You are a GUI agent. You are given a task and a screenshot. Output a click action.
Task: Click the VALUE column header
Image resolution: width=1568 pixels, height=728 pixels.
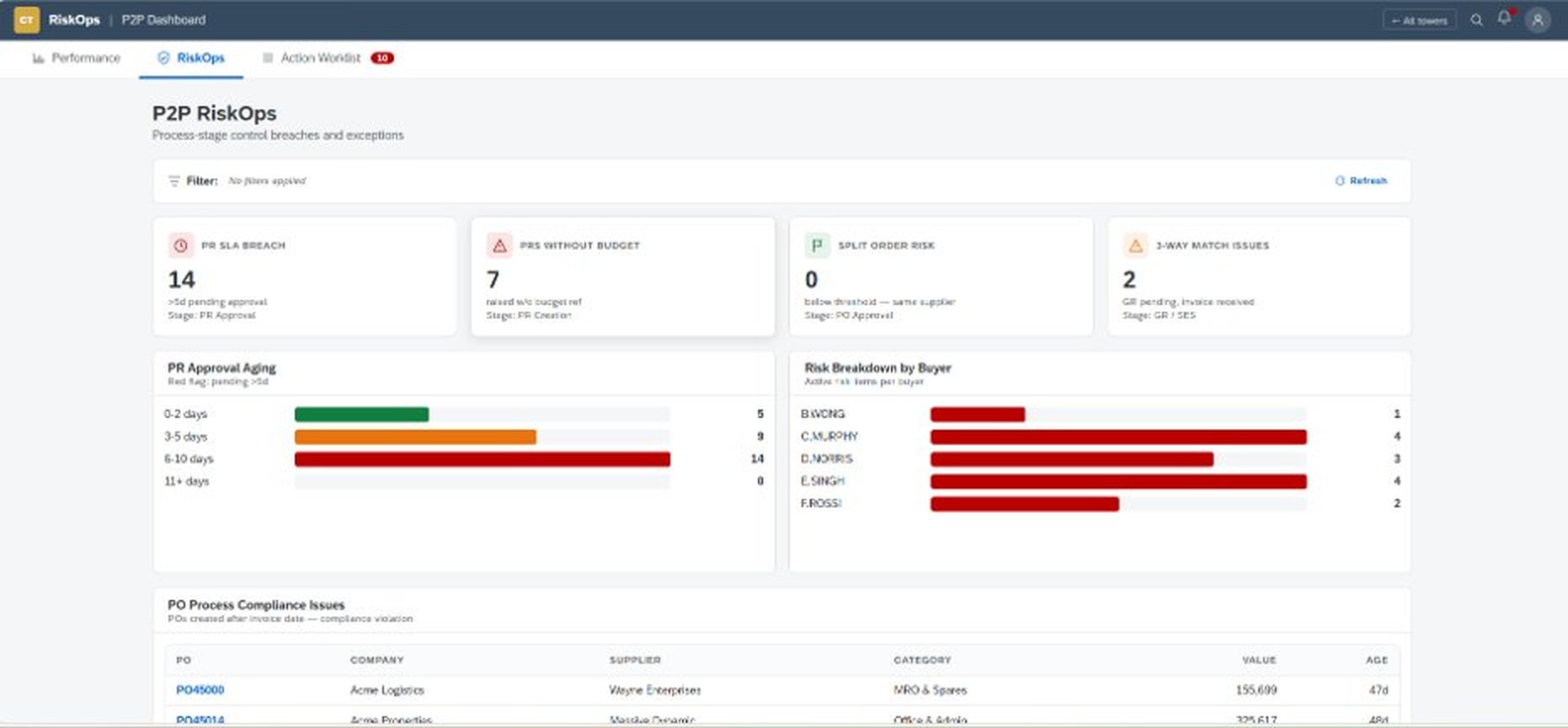(x=1259, y=661)
